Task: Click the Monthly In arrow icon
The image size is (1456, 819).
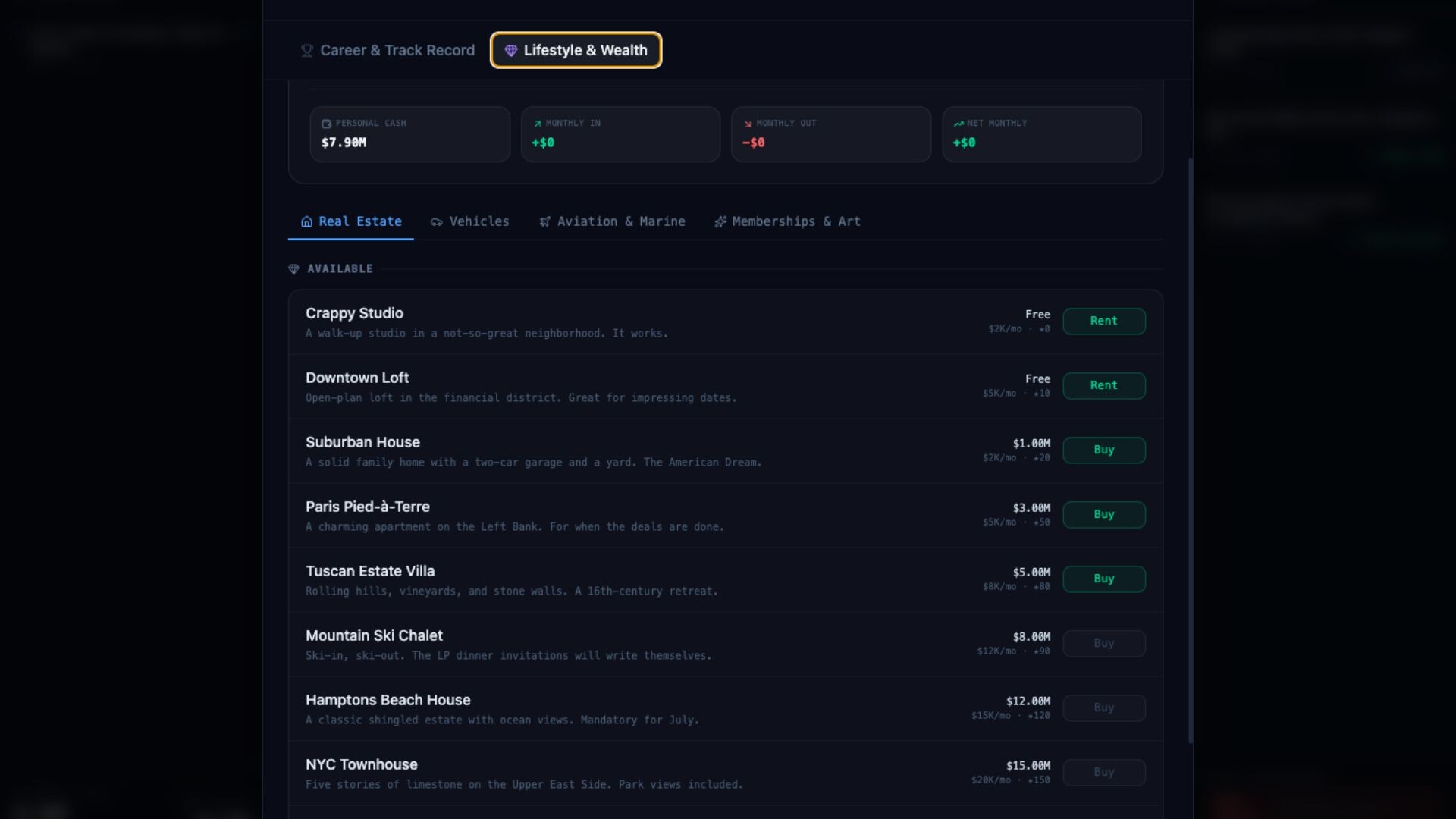Action: (538, 124)
